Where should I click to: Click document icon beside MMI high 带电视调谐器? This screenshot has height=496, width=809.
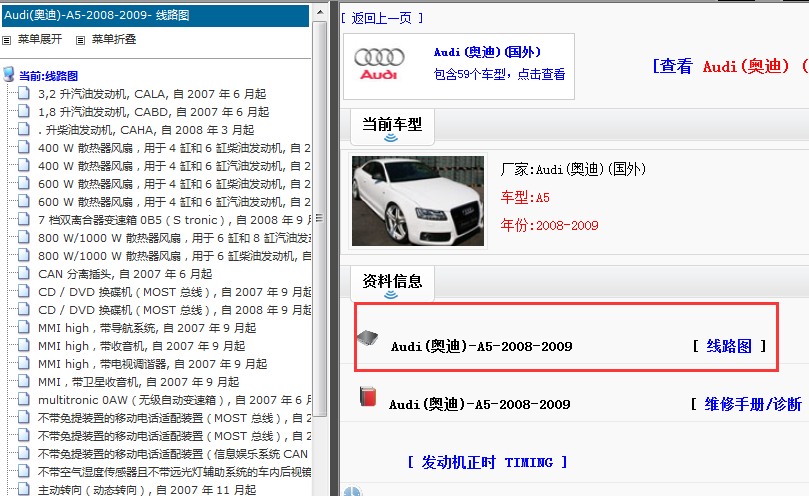24,363
